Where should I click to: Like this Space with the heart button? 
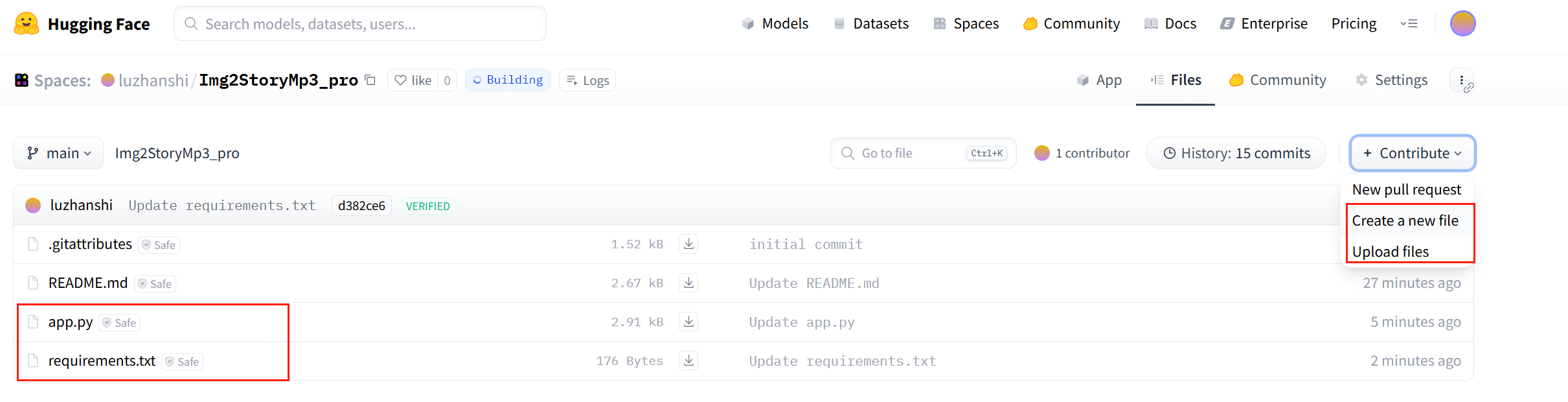[x=413, y=80]
